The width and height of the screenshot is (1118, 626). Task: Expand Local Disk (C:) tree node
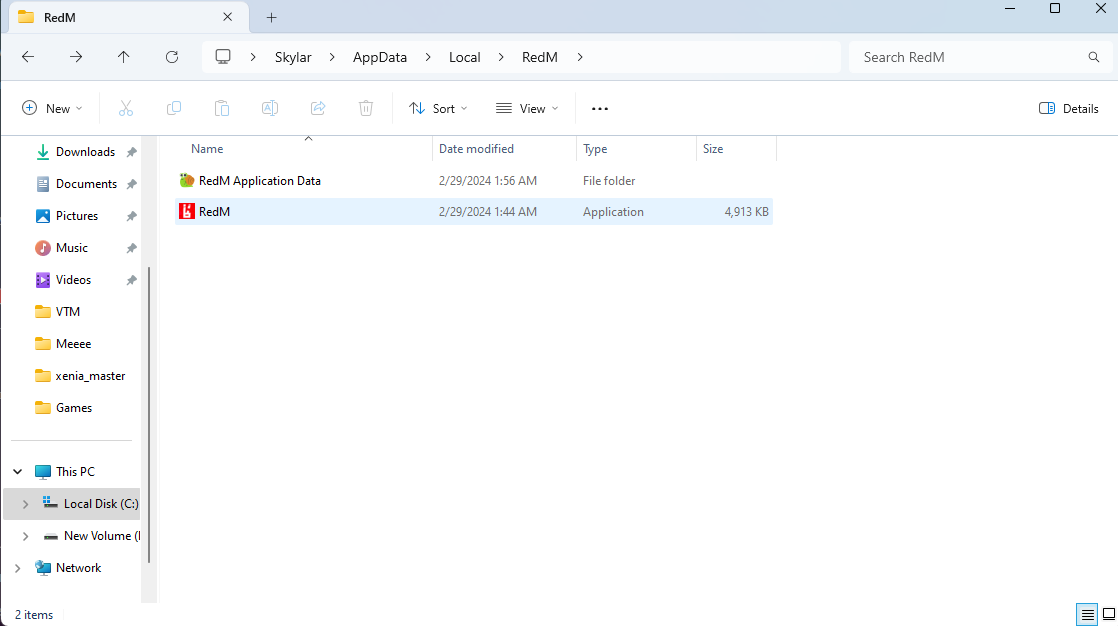[25, 504]
